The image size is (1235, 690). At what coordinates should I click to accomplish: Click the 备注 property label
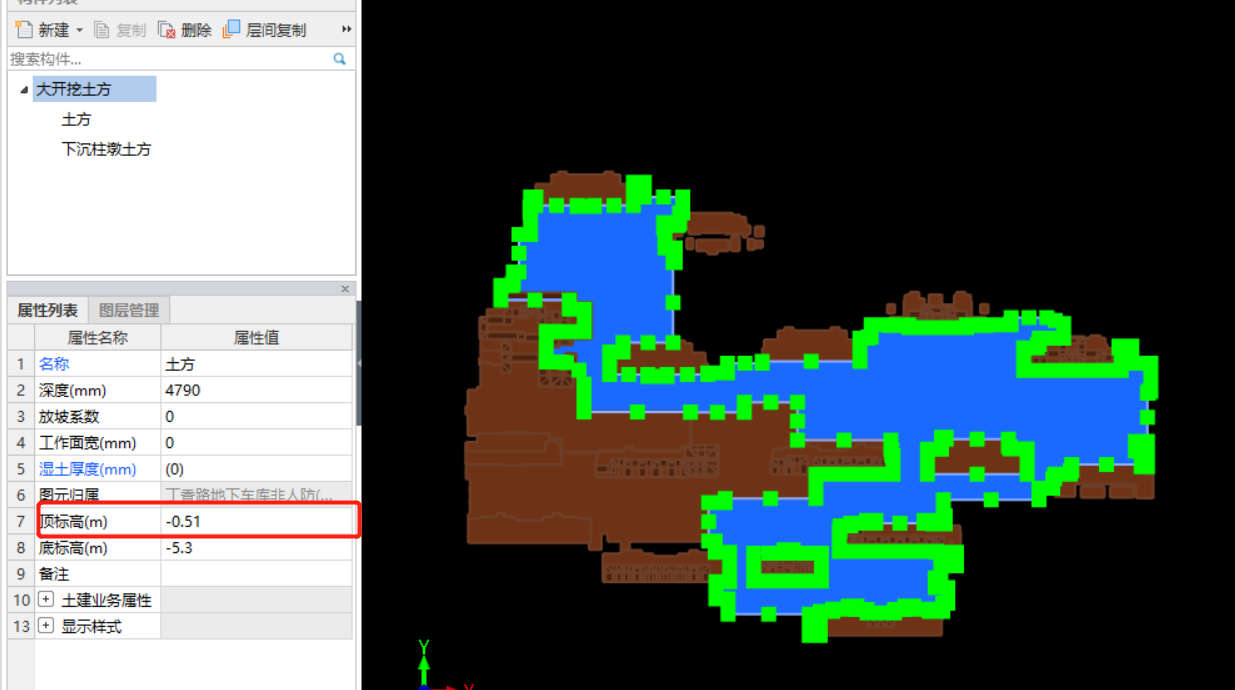click(54, 574)
